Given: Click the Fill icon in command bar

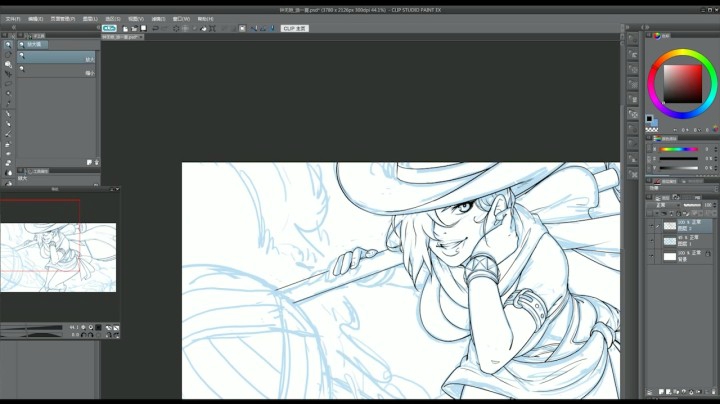Looking at the screenshot, I should 203,28.
